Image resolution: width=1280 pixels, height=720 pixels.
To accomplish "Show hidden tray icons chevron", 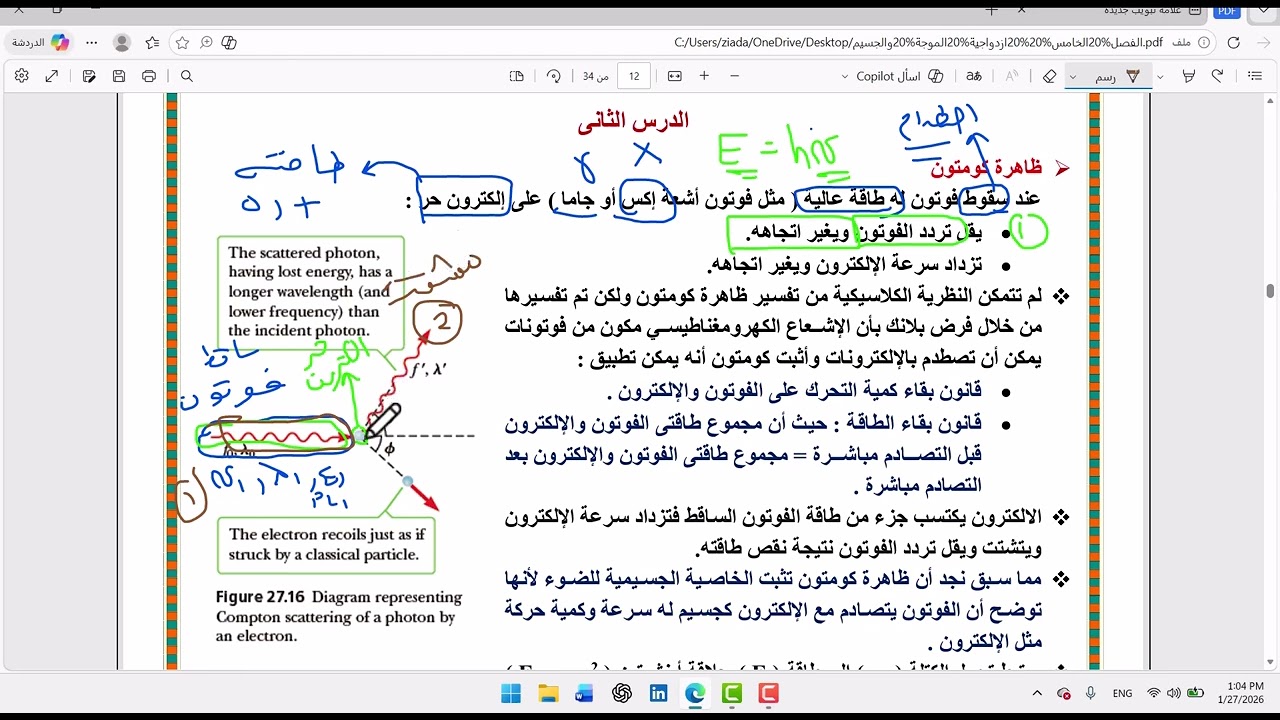I will pos(1036,693).
